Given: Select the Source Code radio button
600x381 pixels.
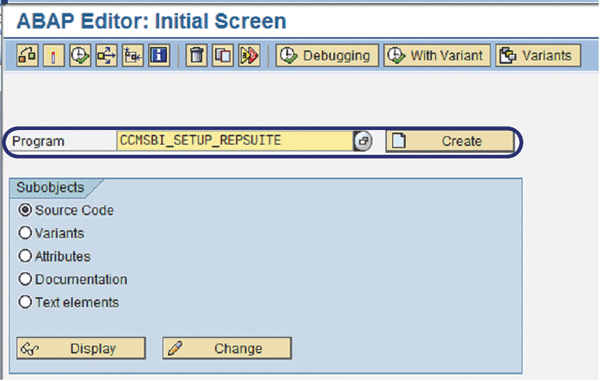Looking at the screenshot, I should pos(25,210).
